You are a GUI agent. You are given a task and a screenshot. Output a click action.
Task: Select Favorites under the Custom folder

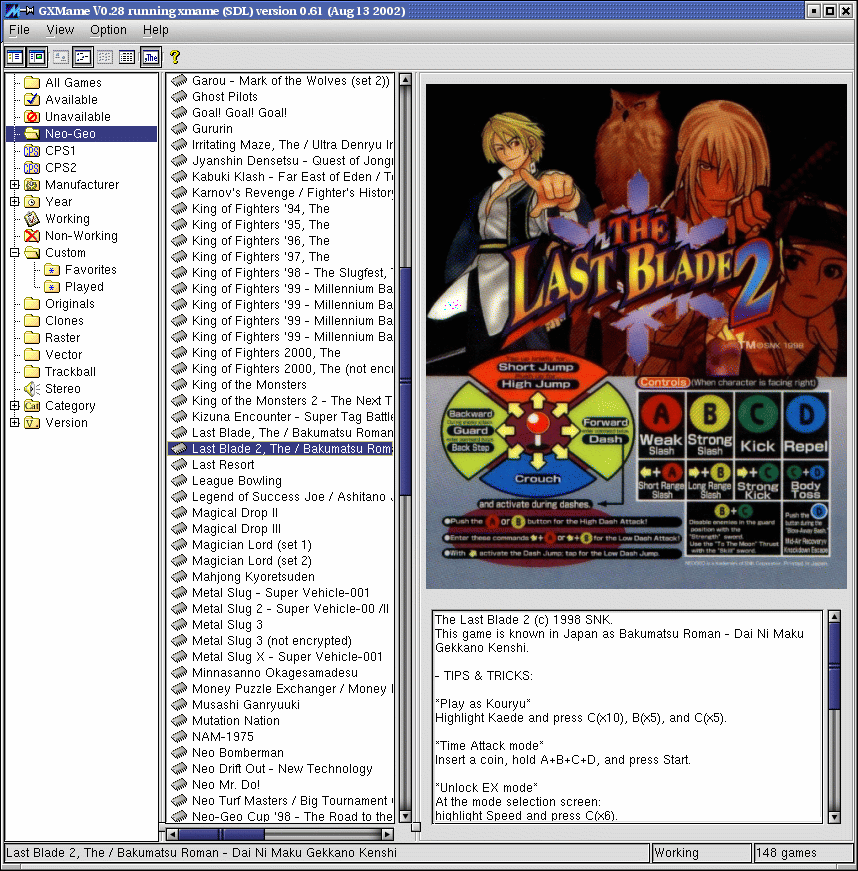[90, 270]
